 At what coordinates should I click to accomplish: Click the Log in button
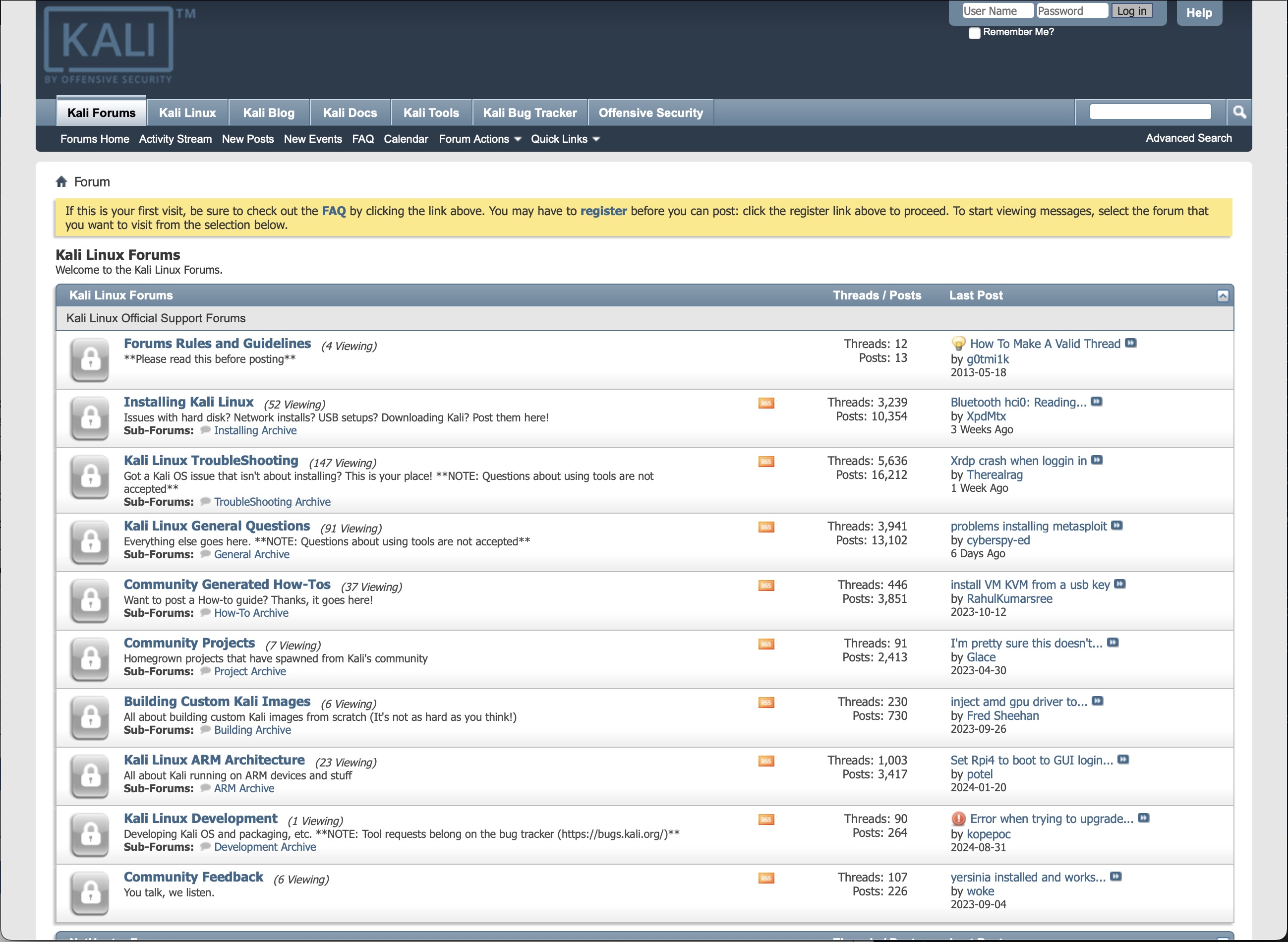point(1132,10)
